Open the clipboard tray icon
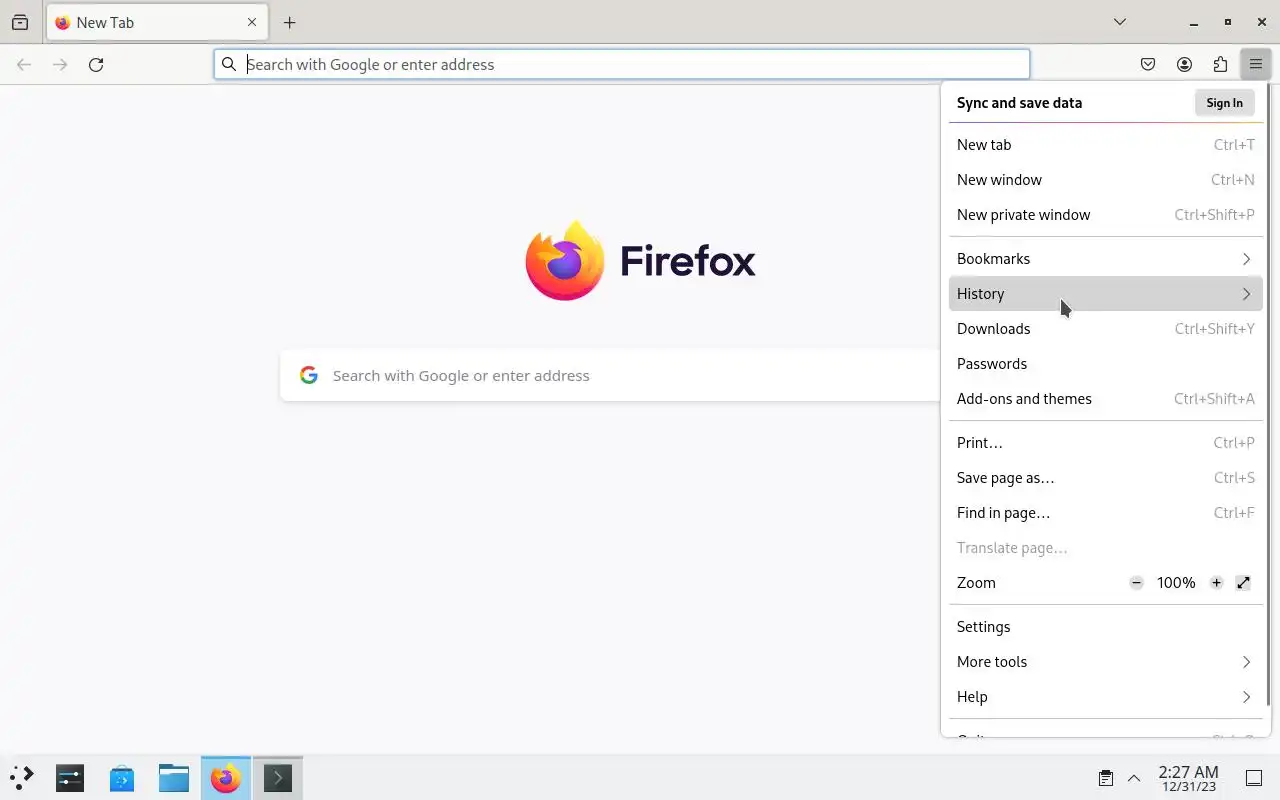The height and width of the screenshot is (800, 1280). click(x=1106, y=778)
